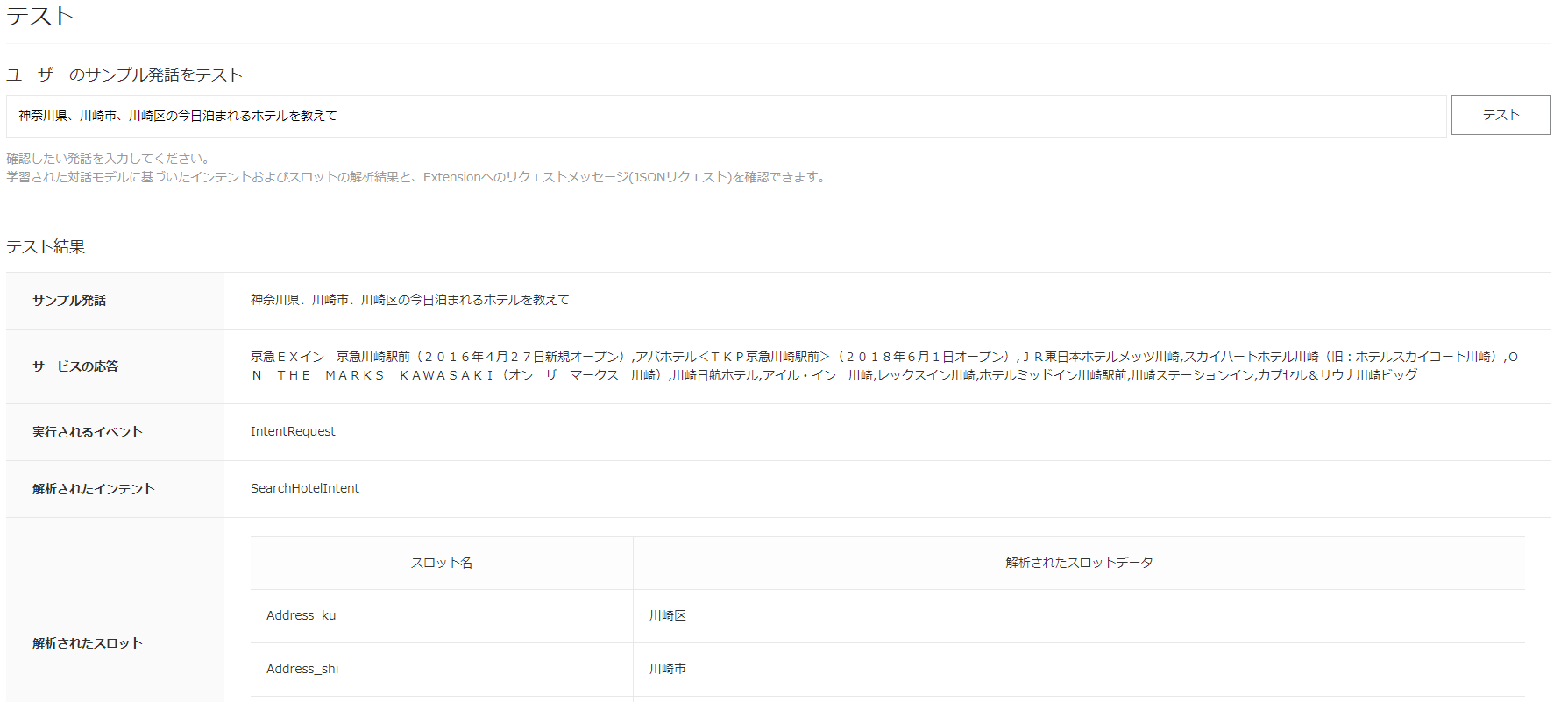Select the Address_shi slot name cell
Image resolution: width=1568 pixels, height=717 pixels.
click(442, 670)
